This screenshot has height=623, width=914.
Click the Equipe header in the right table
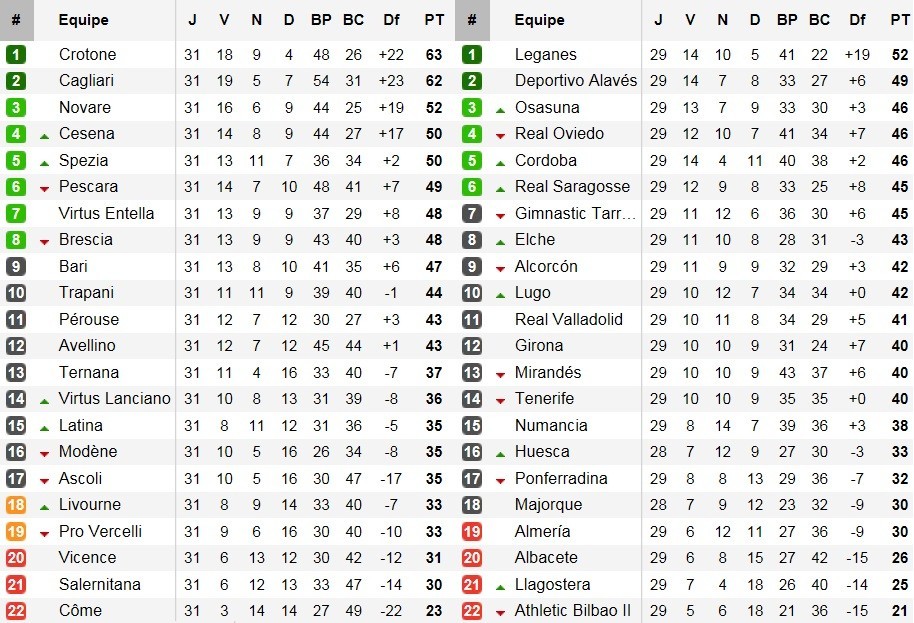click(539, 20)
